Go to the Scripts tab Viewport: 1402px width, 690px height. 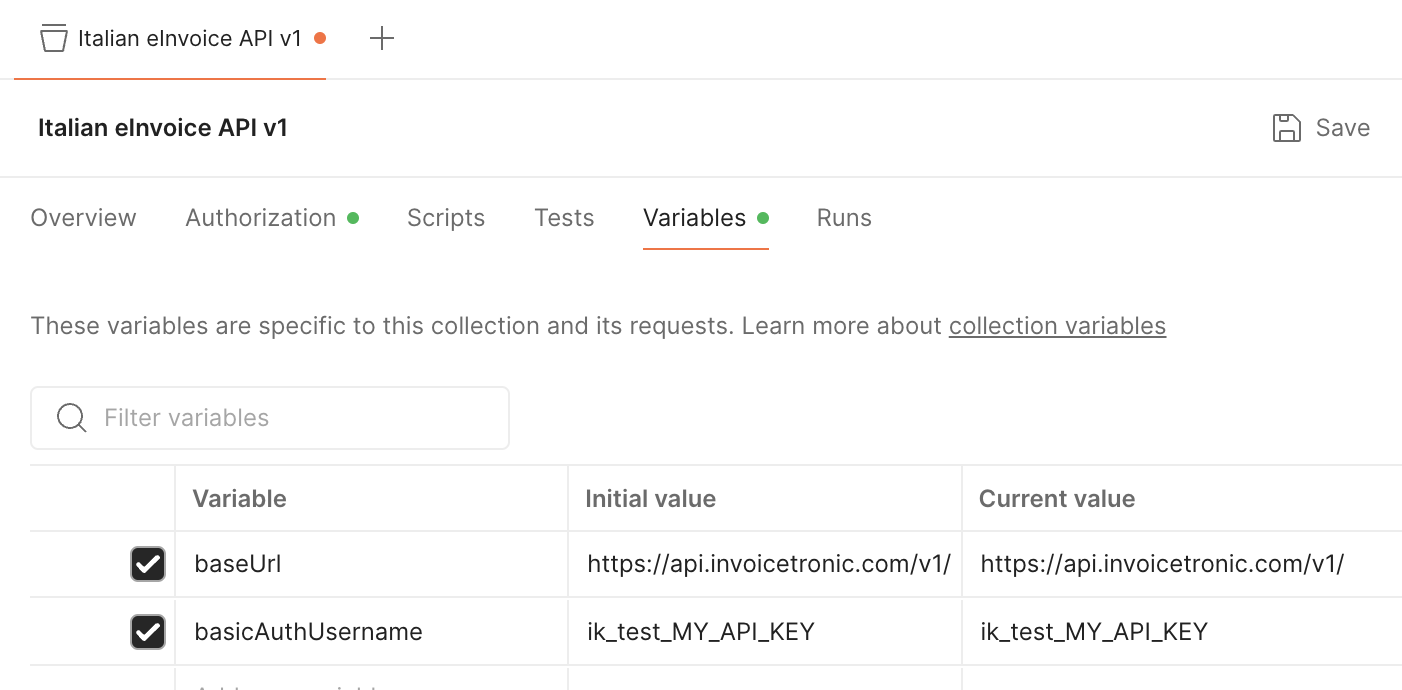pos(446,218)
